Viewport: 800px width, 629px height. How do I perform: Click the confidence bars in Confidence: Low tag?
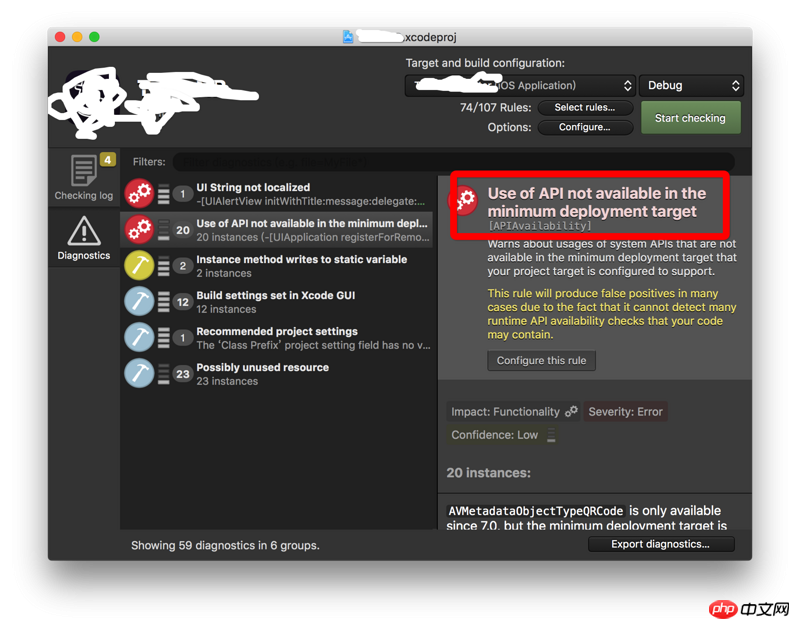551,435
